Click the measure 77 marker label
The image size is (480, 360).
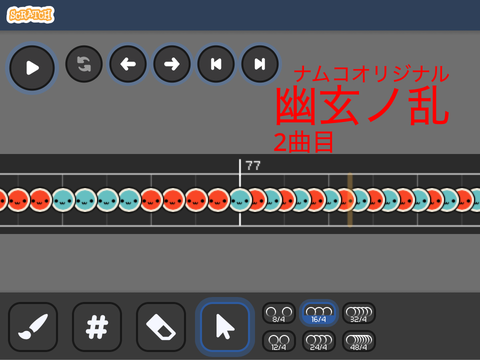(253, 166)
